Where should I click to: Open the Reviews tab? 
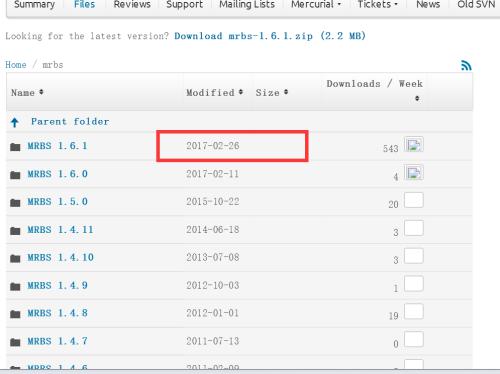[132, 4]
